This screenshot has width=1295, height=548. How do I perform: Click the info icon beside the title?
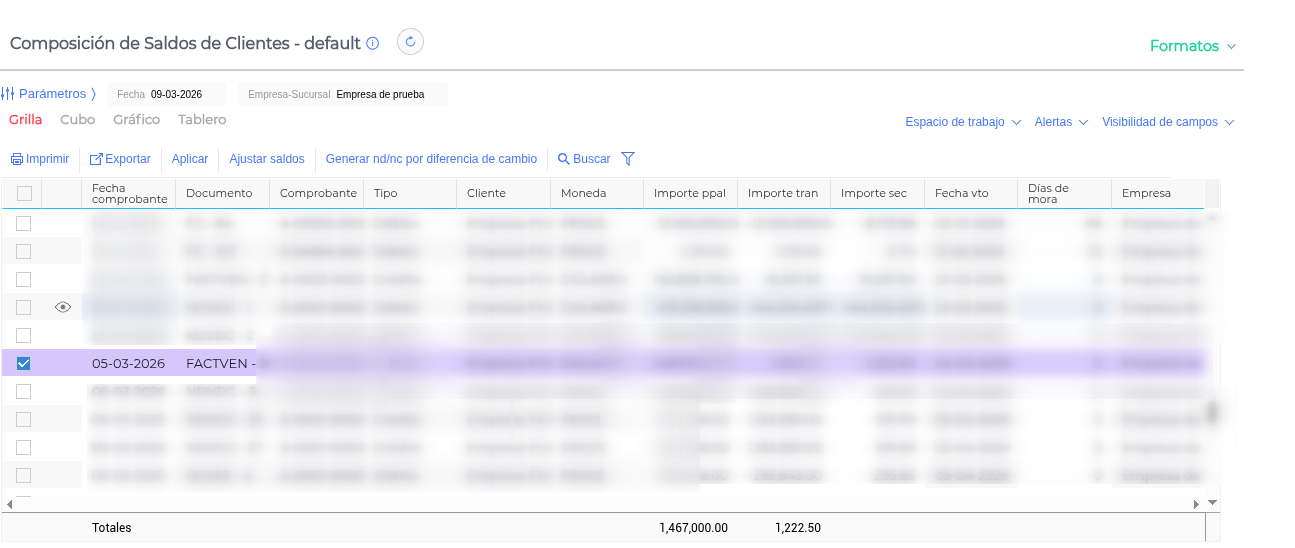(x=373, y=43)
